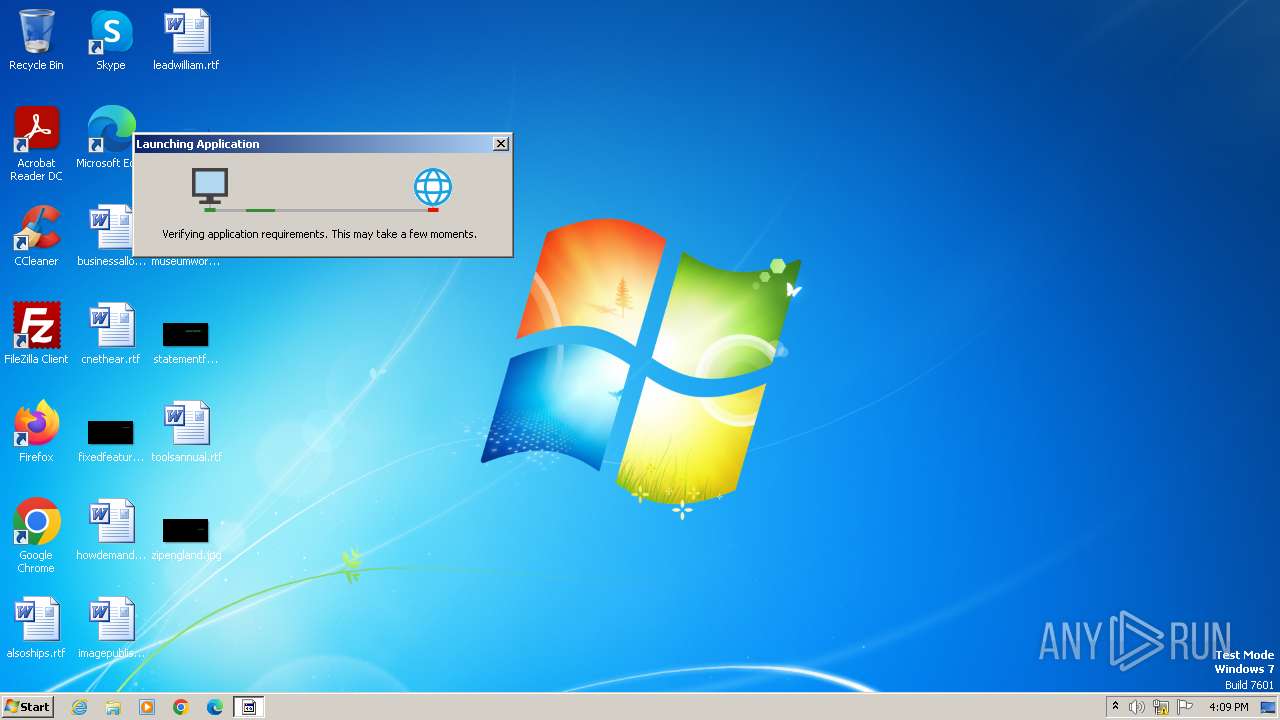Click the network tray icon
Screen dimensions: 1280x720
1161,707
